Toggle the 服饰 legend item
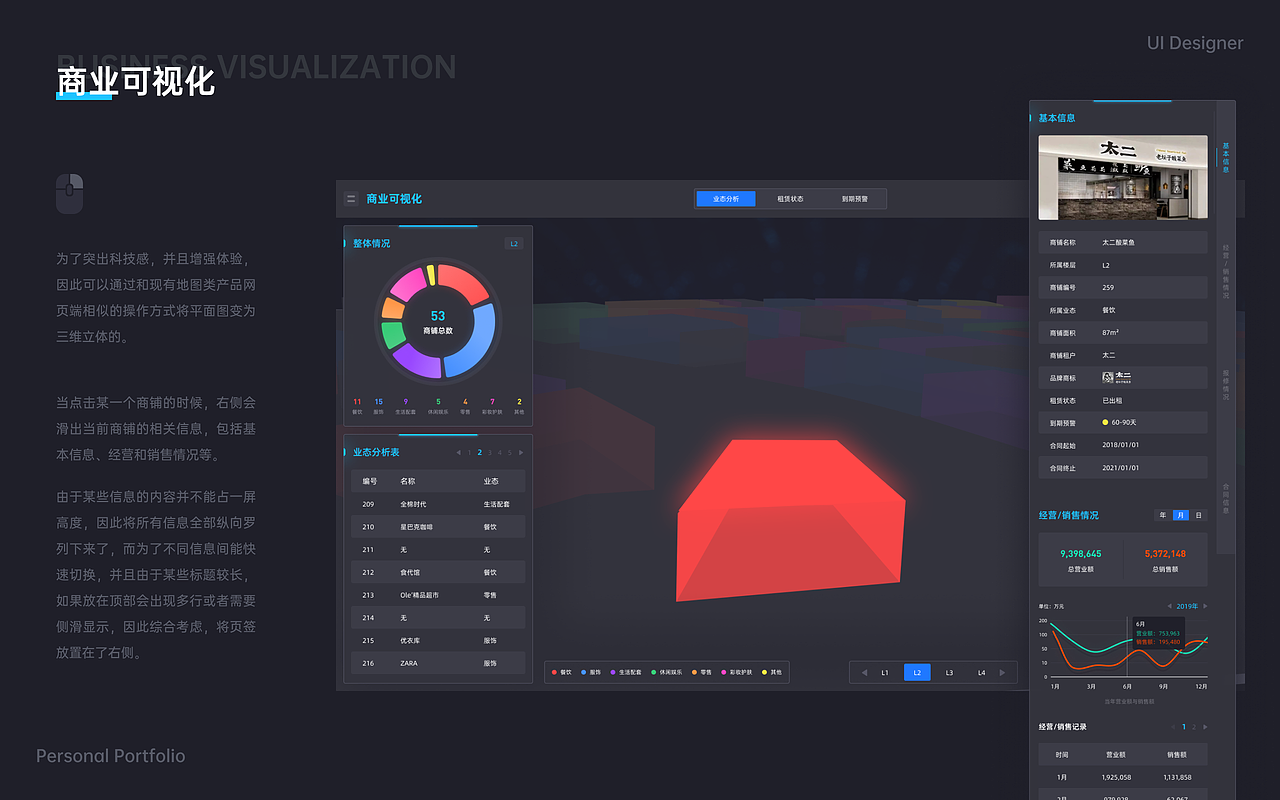Image resolution: width=1280 pixels, height=800 pixels. pyautogui.click(x=590, y=673)
